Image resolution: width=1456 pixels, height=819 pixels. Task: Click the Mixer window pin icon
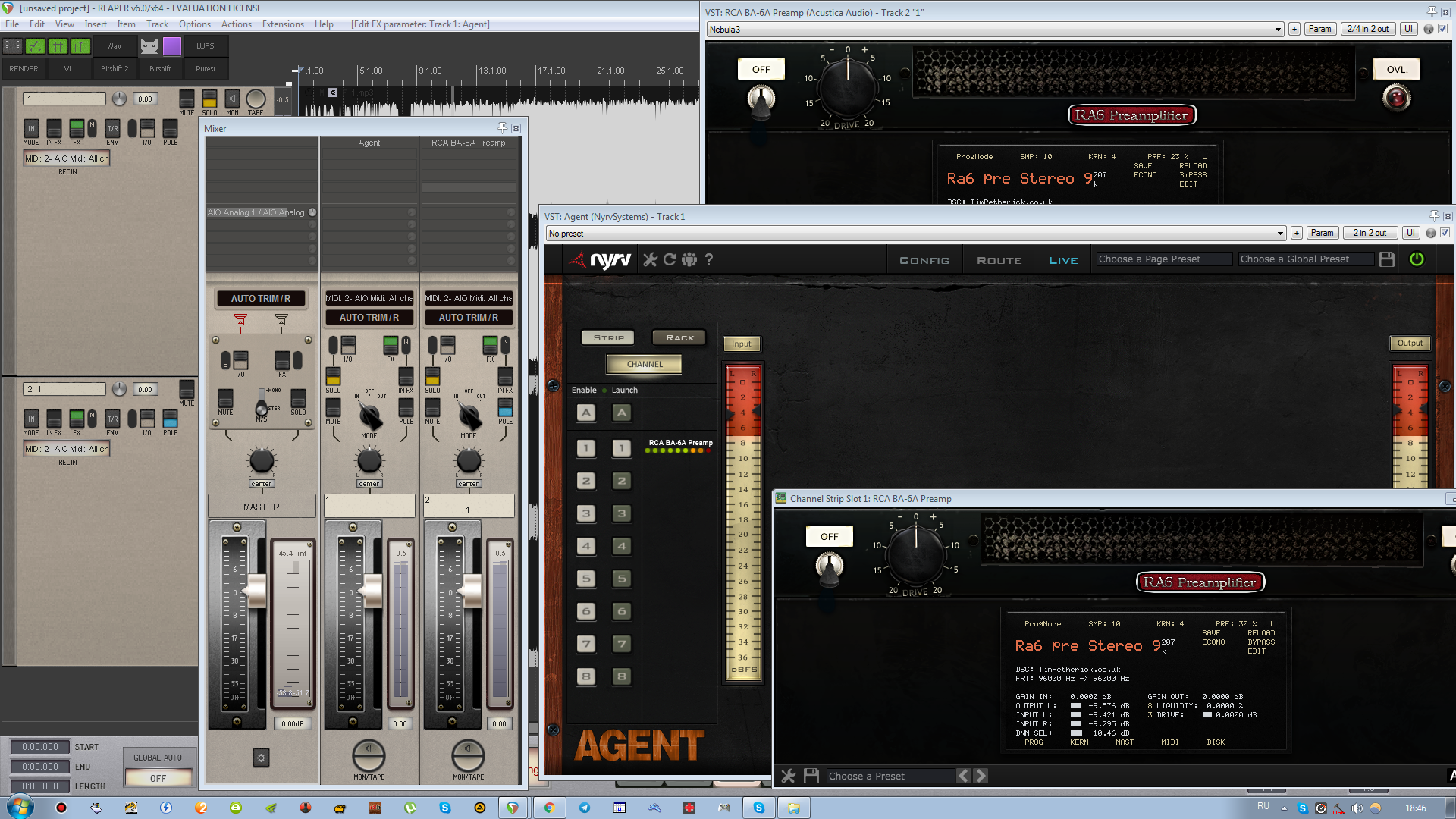[x=502, y=127]
